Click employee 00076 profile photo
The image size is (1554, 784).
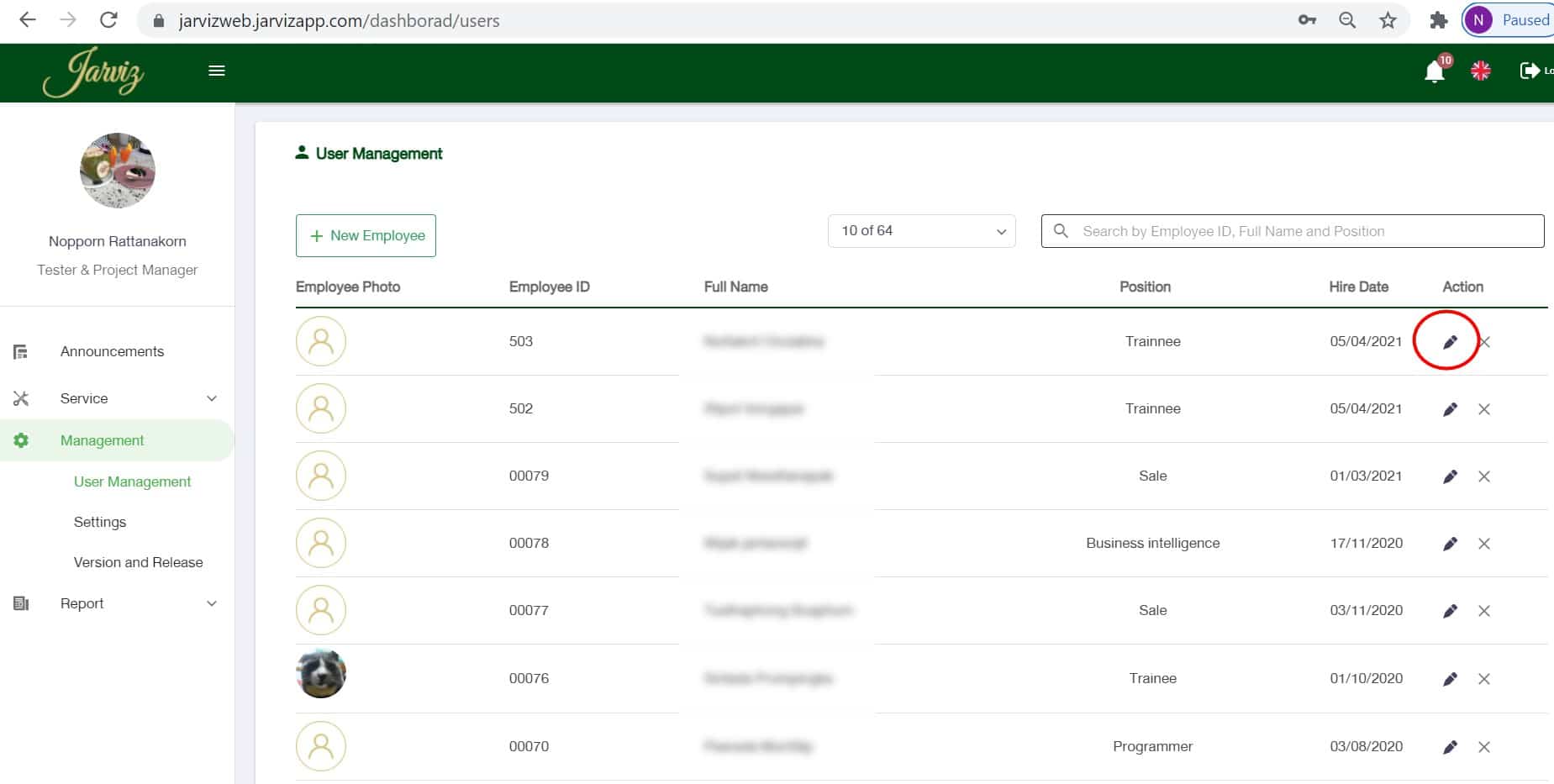(321, 674)
